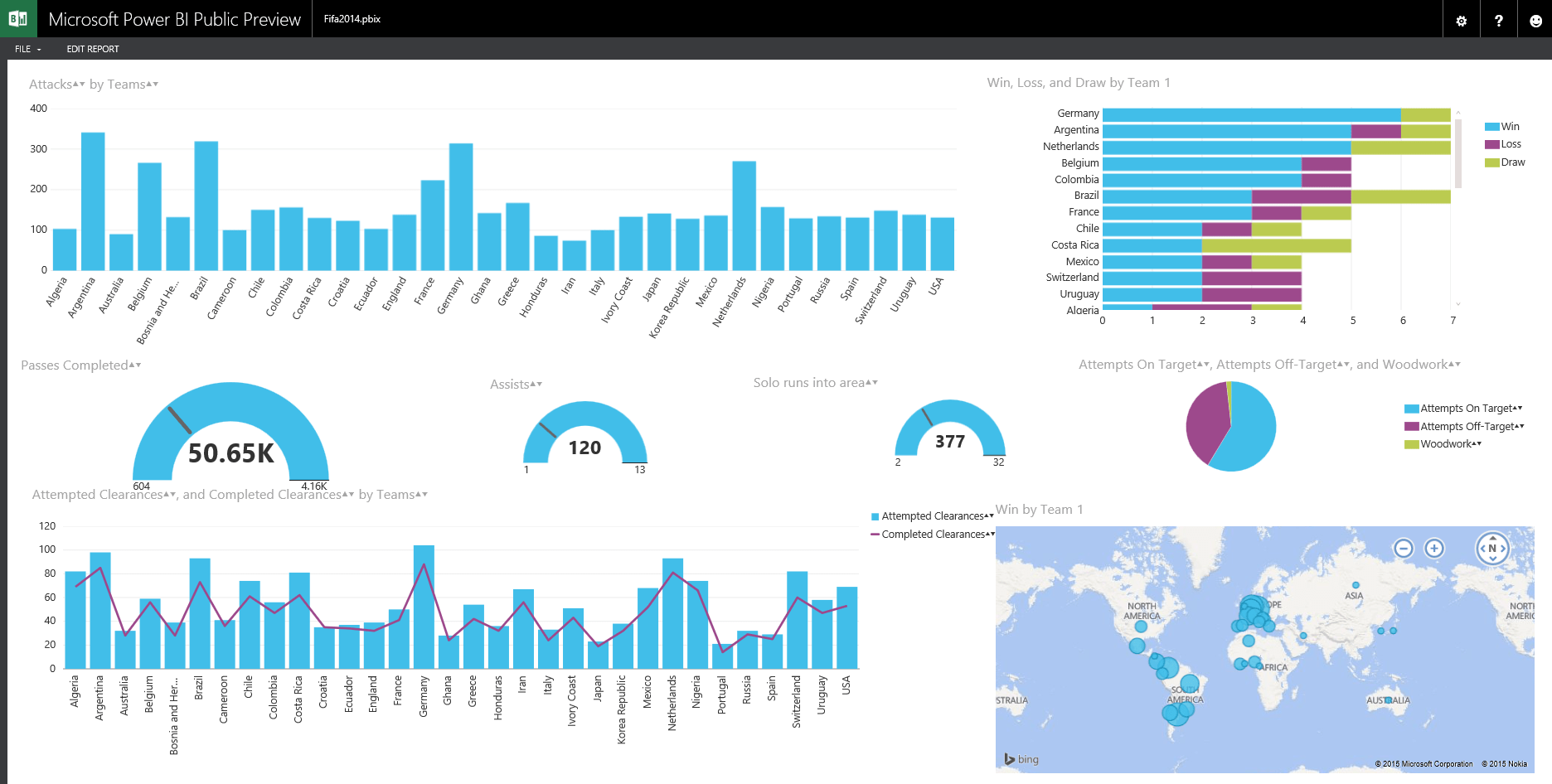Screen dimensions: 1552x784
Task: Click the Woodwork legend color swatch
Action: point(1412,444)
